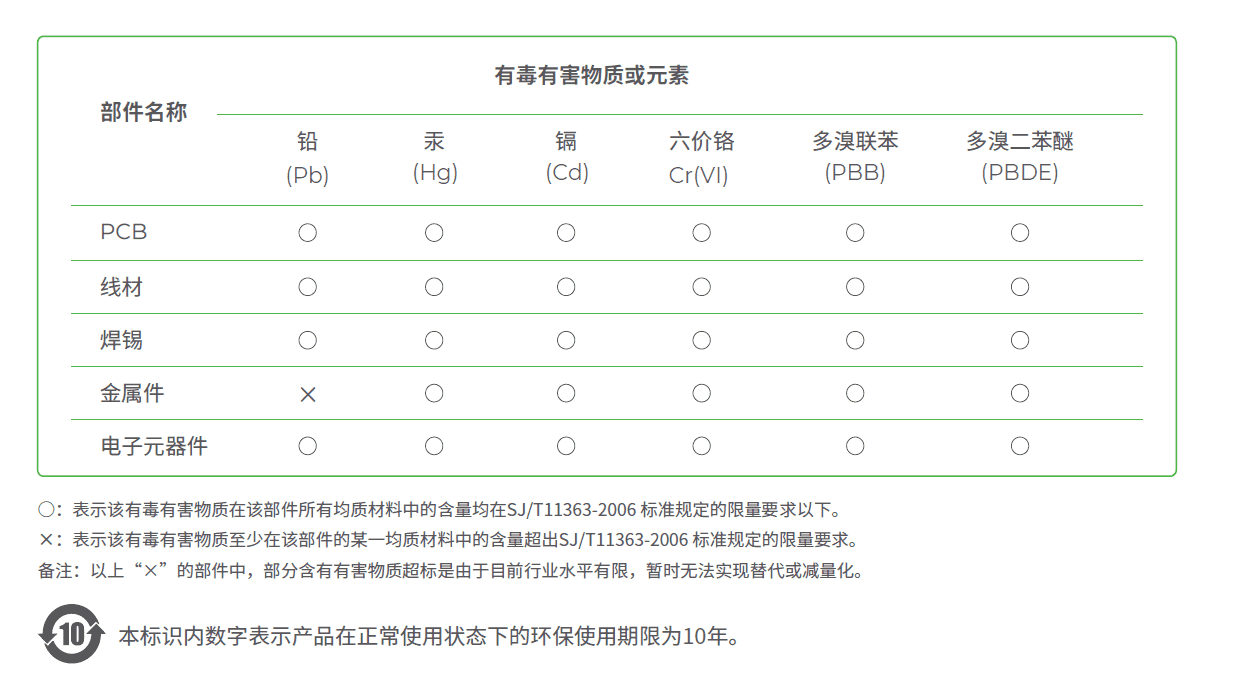Click the circle for PCB under 多溴联苯 (PBB)
Image resolution: width=1233 pixels, height=682 pixels.
[855, 233]
